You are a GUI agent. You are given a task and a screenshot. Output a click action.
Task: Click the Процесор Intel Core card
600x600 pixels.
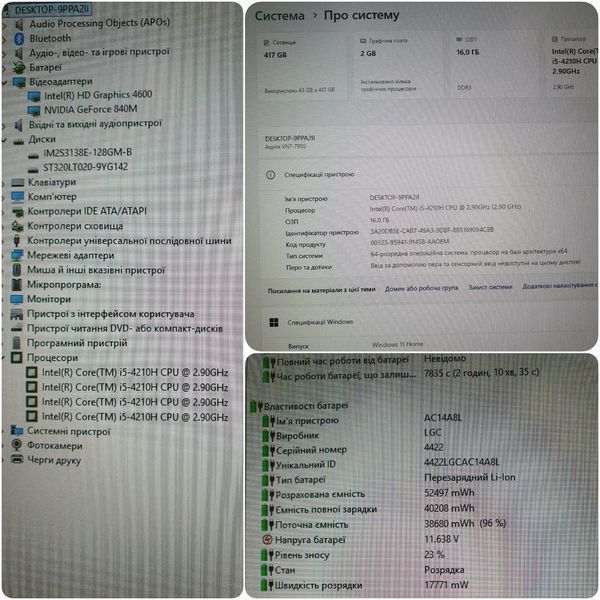(x=573, y=63)
